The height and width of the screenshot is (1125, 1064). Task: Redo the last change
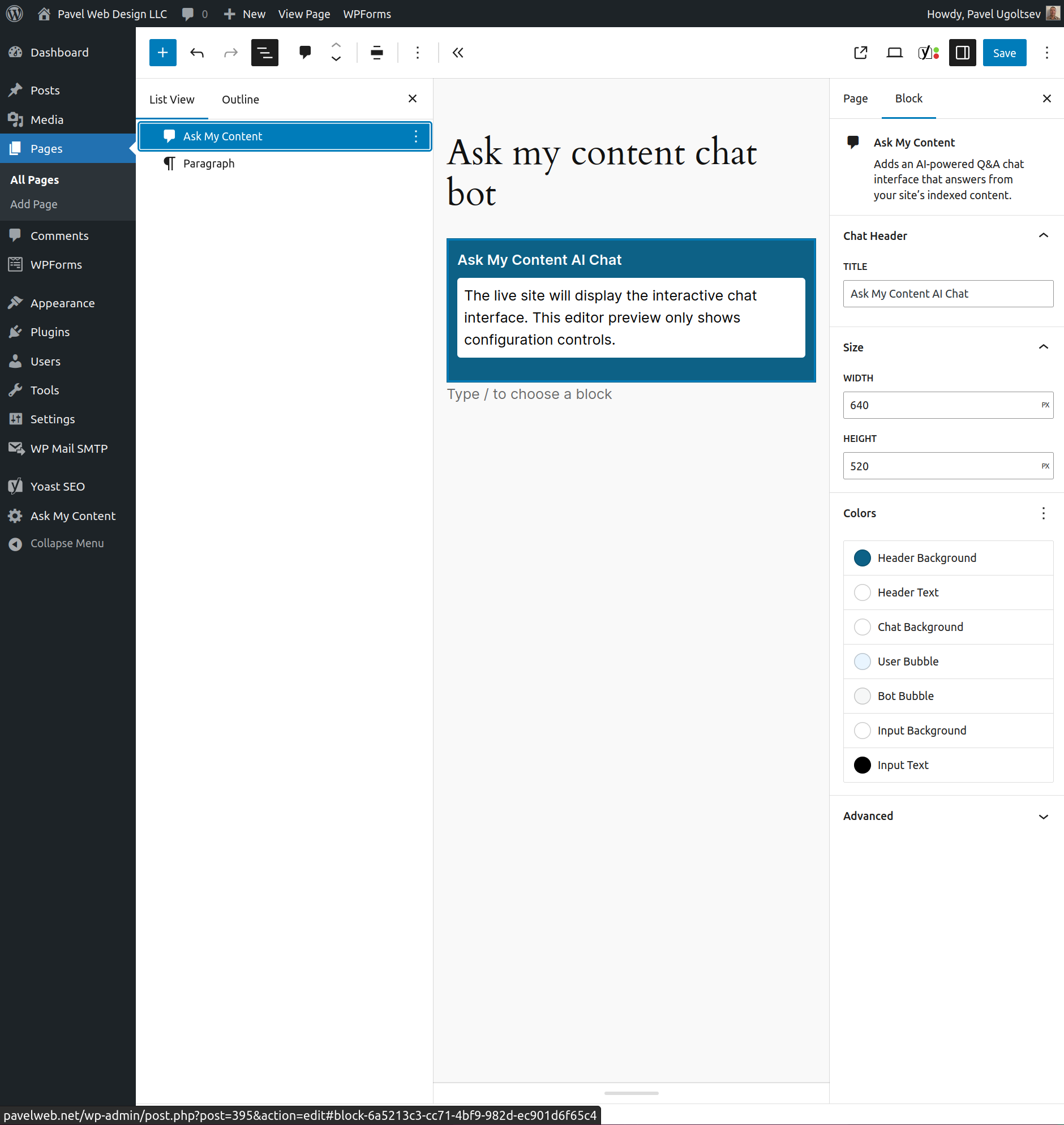[x=230, y=52]
